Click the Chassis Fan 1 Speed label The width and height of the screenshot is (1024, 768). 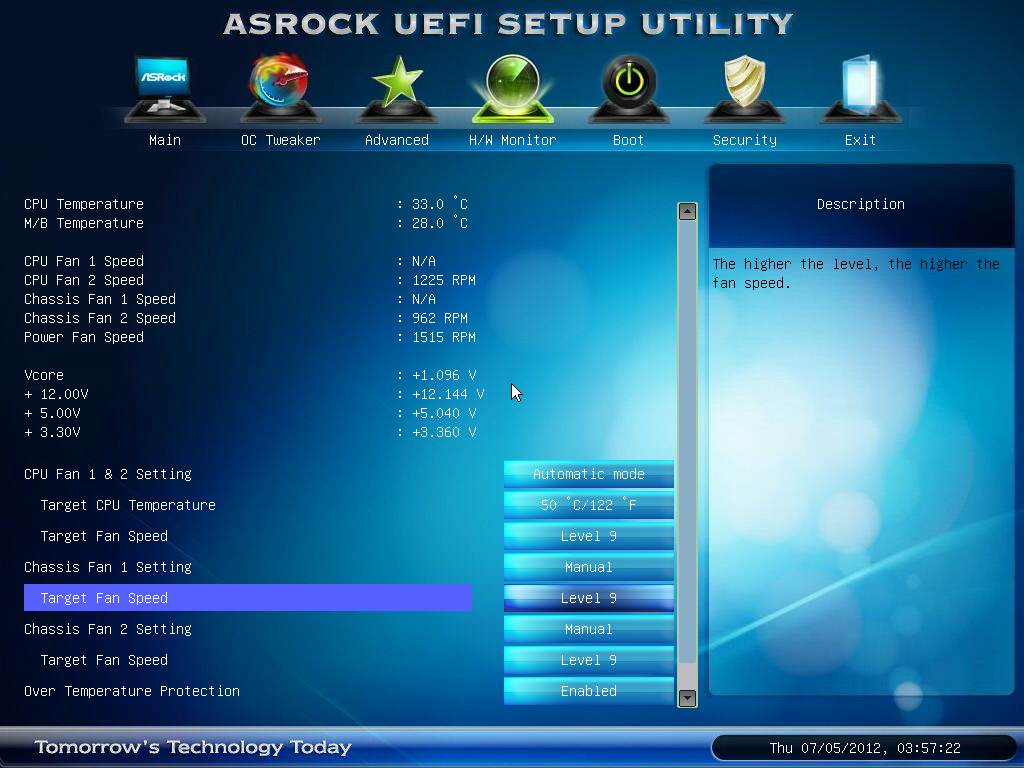[x=100, y=299]
